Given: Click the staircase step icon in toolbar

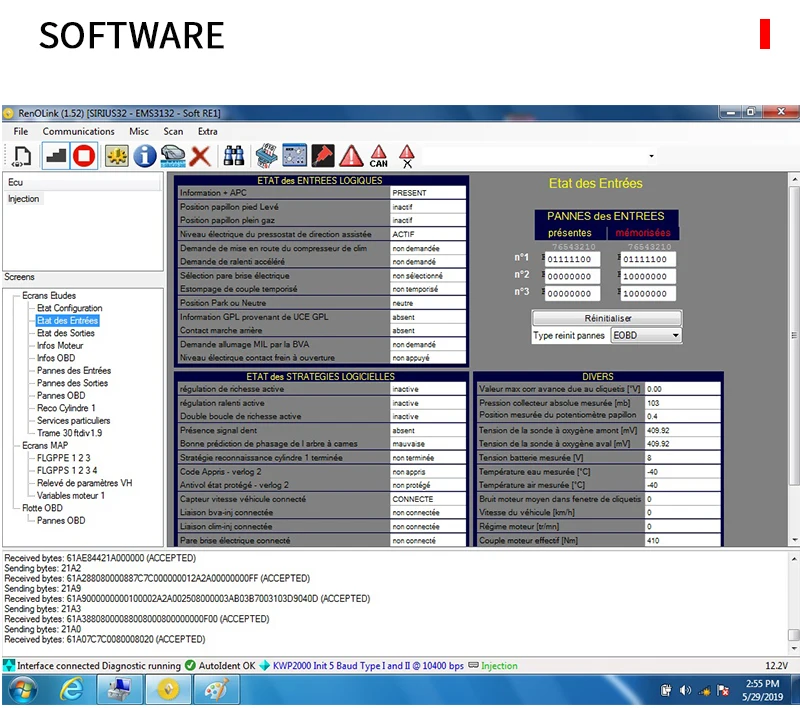Looking at the screenshot, I should click(x=55, y=156).
